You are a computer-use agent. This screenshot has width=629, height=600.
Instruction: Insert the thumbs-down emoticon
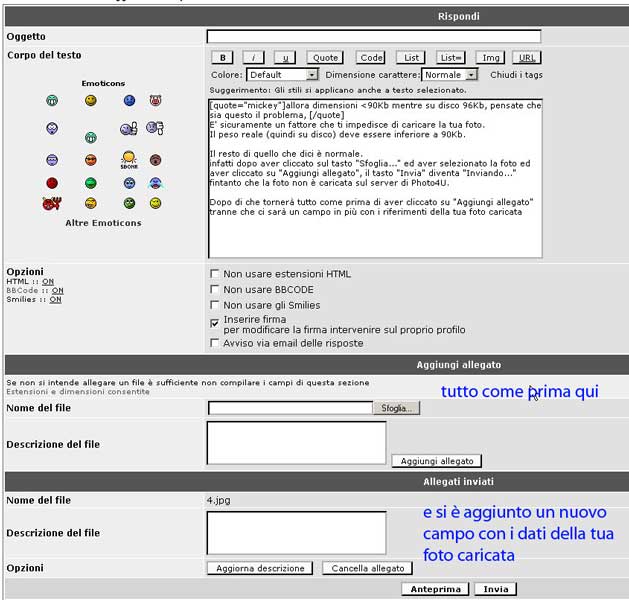coord(155,127)
